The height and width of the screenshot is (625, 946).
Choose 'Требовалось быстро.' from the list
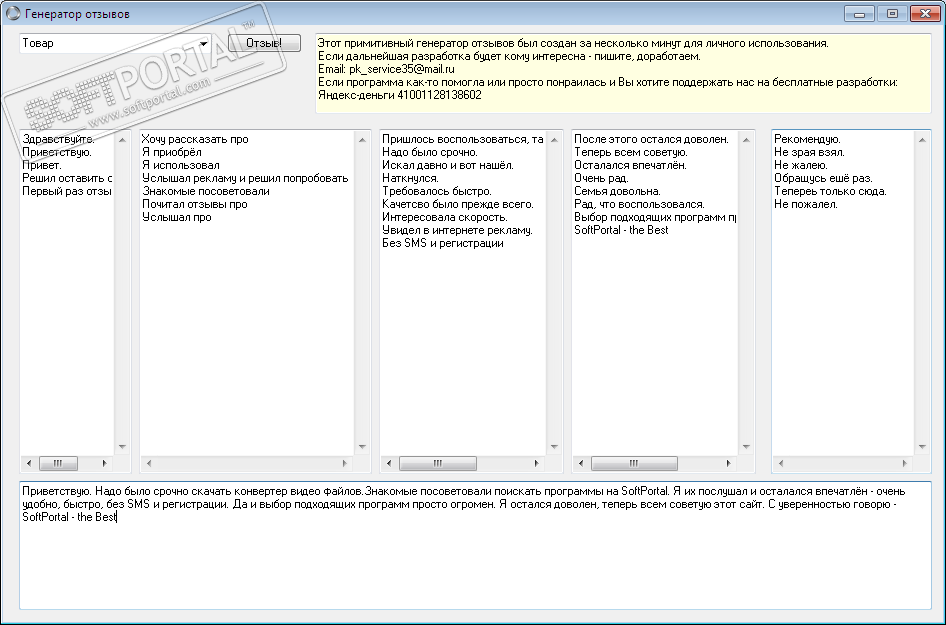[437, 191]
